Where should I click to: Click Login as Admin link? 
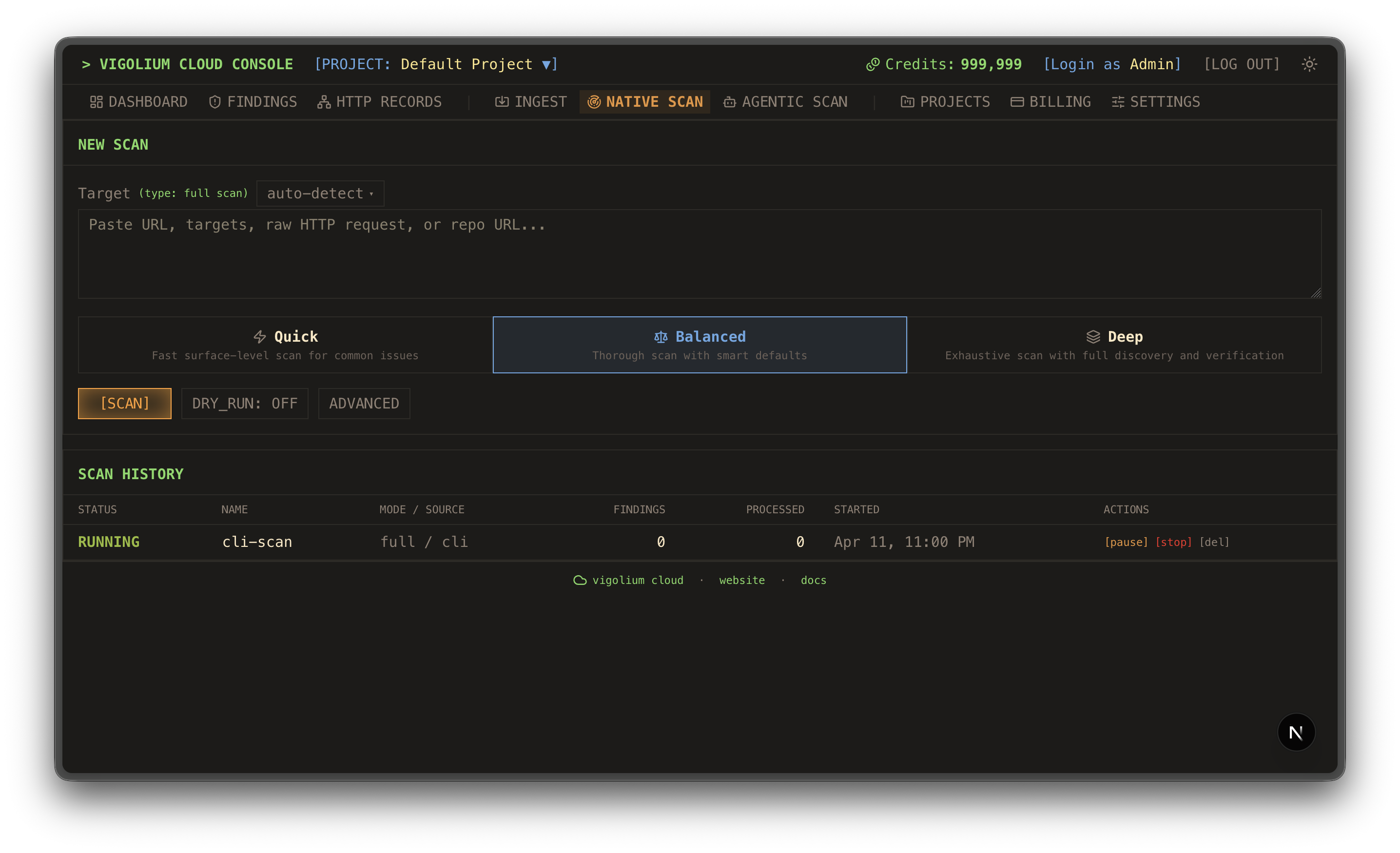[x=1112, y=64]
